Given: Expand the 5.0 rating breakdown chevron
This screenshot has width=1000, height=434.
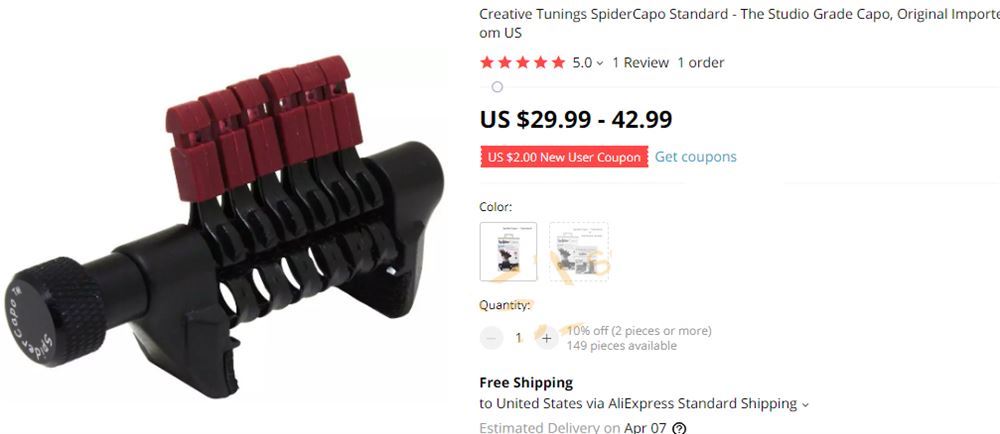Looking at the screenshot, I should [599, 63].
